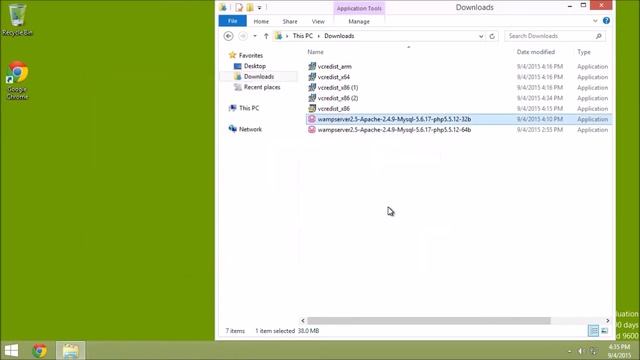
Task: Click Downloads in the address breadcrumb
Action: 339,36
